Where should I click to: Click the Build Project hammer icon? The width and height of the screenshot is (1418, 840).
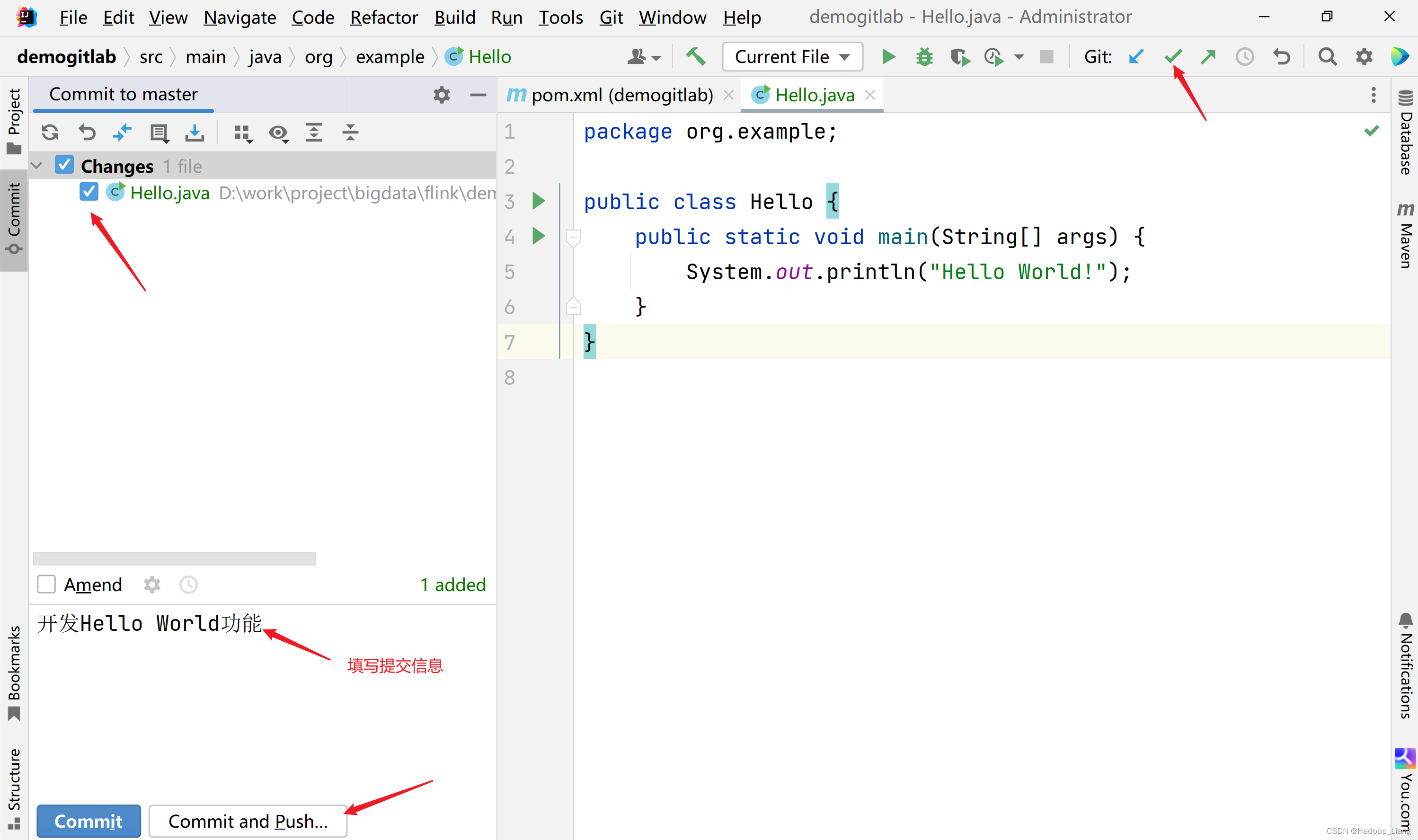pyautogui.click(x=696, y=57)
